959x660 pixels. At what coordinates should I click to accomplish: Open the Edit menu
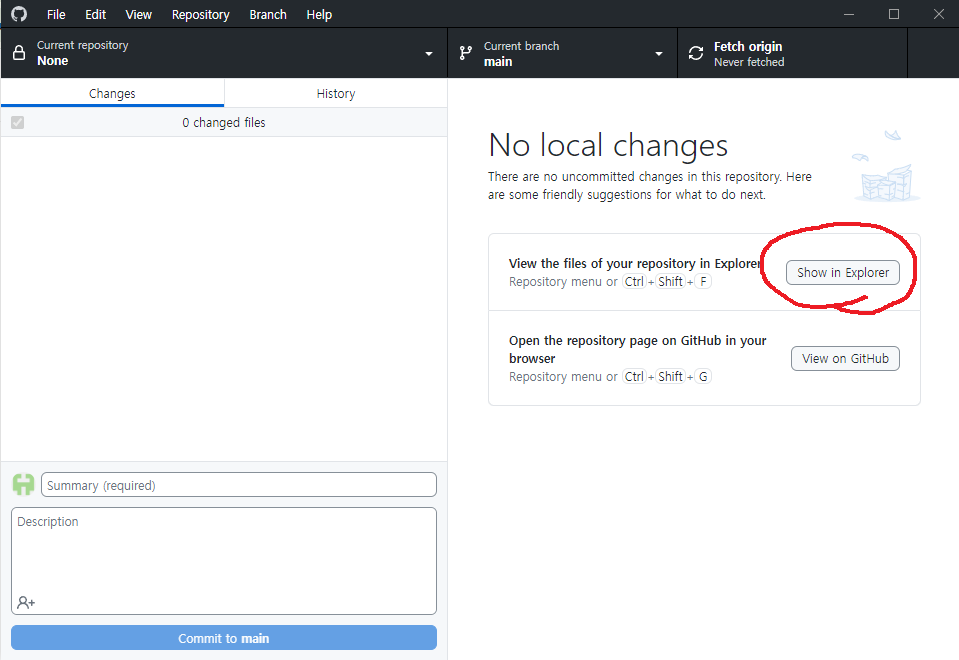pos(95,14)
